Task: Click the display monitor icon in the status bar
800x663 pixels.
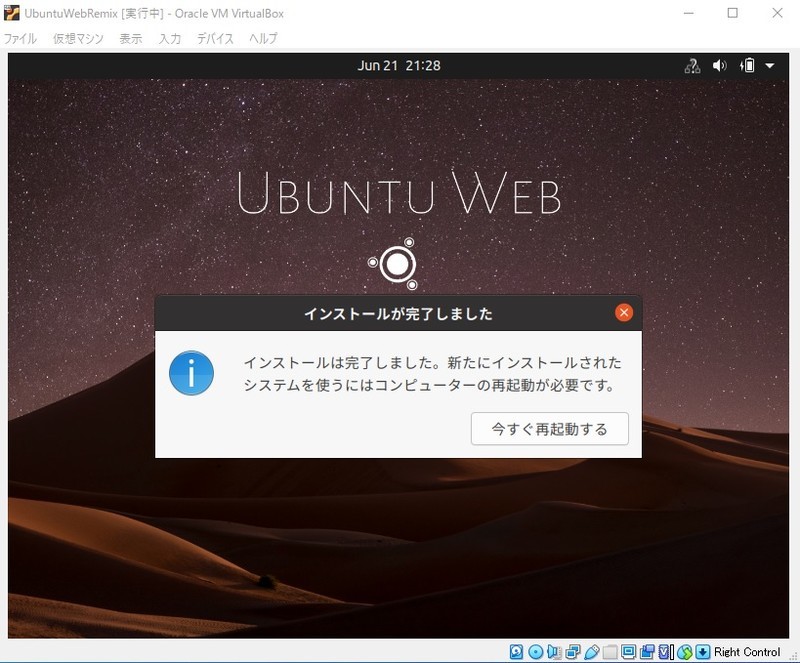Action: point(629,652)
